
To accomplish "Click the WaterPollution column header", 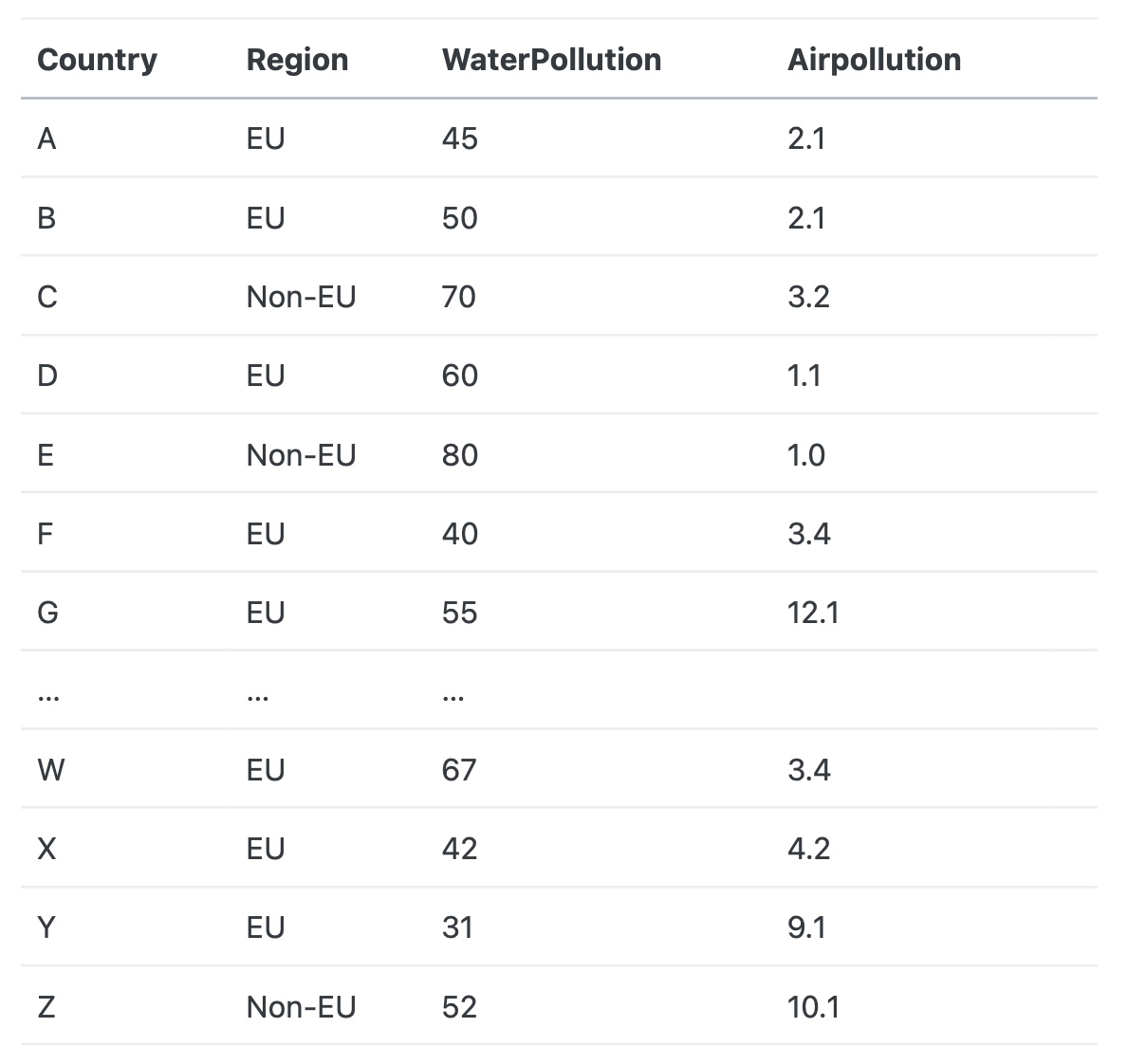I will 551,60.
